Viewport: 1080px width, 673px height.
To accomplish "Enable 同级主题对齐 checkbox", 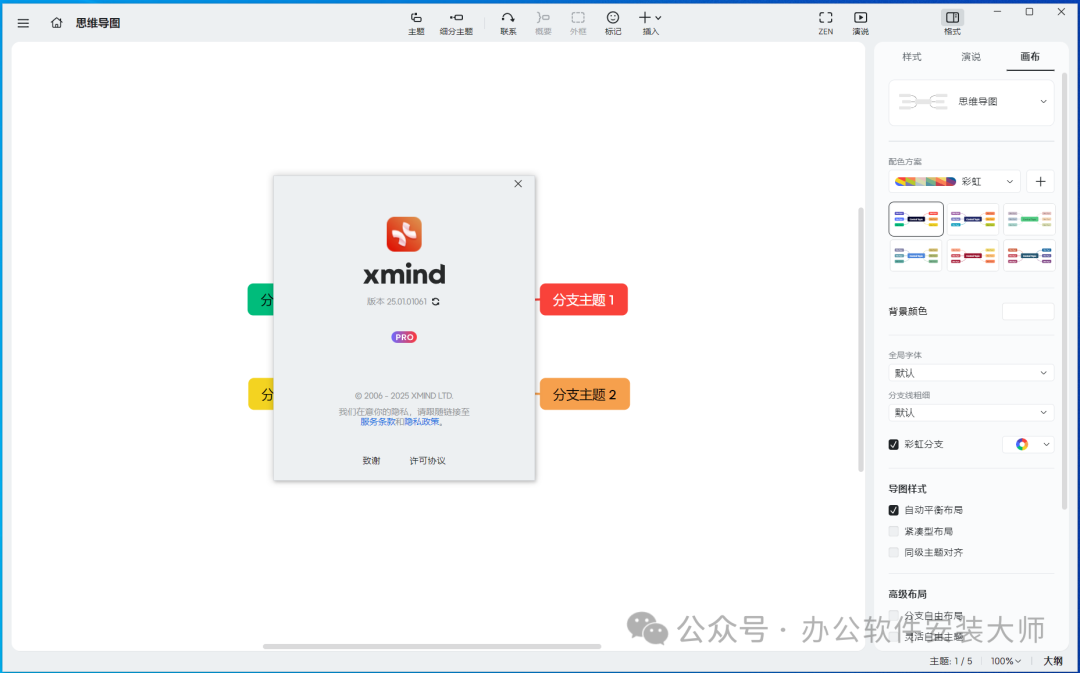I will tap(893, 552).
